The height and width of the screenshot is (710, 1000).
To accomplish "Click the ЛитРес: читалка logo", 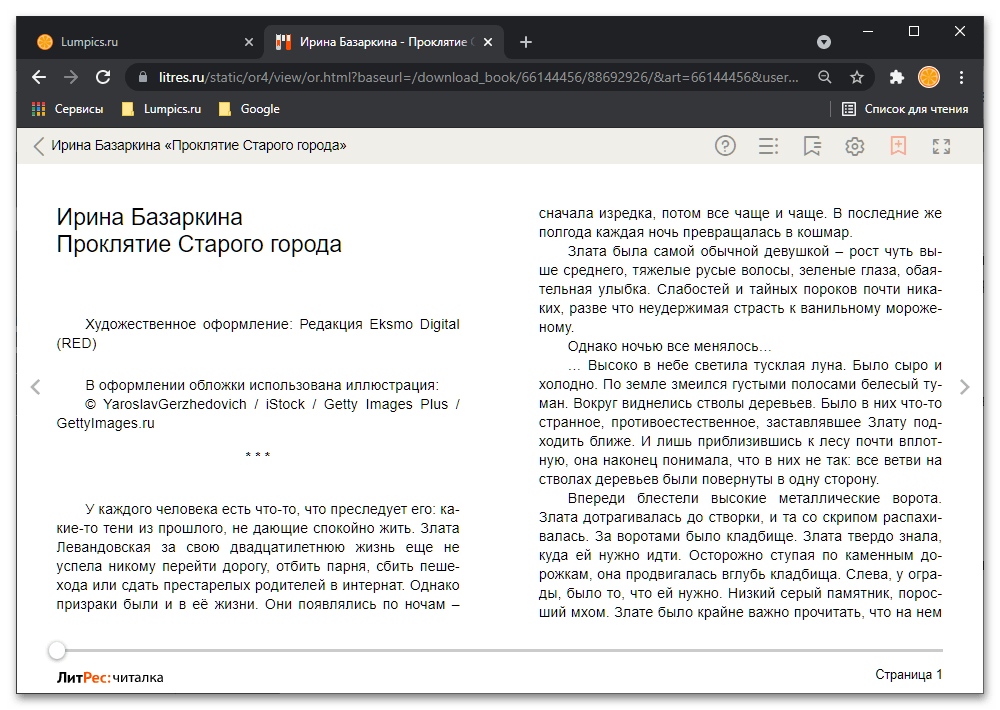I will point(110,677).
